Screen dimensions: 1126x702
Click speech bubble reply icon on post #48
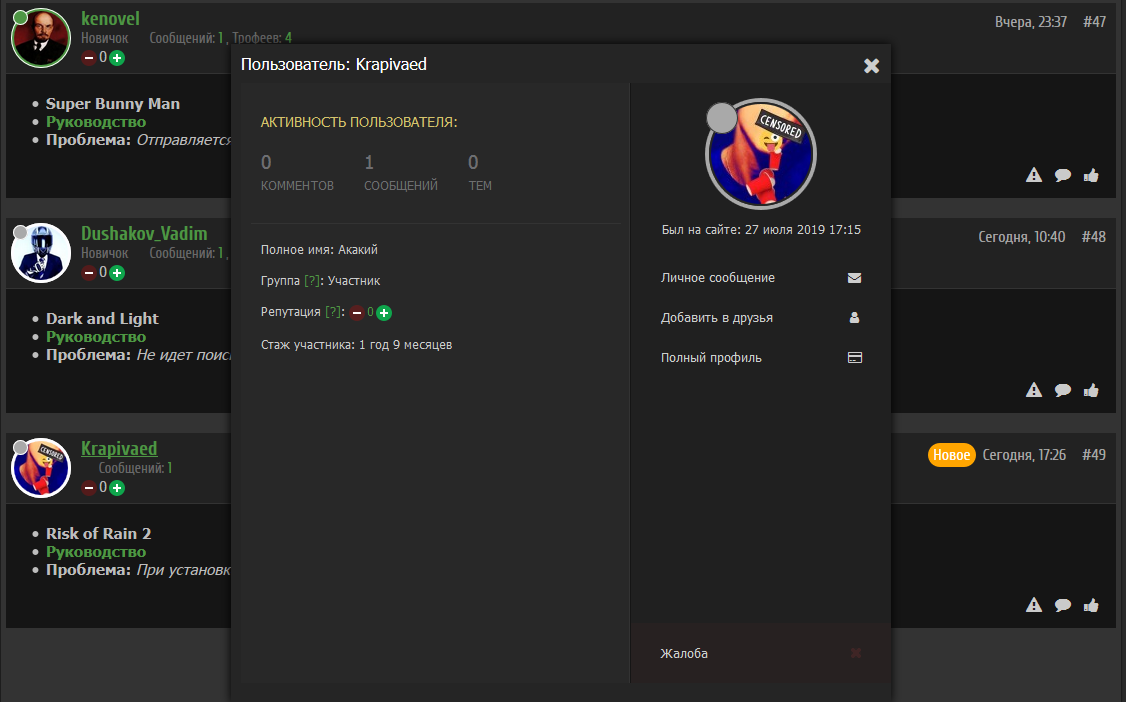[1063, 390]
